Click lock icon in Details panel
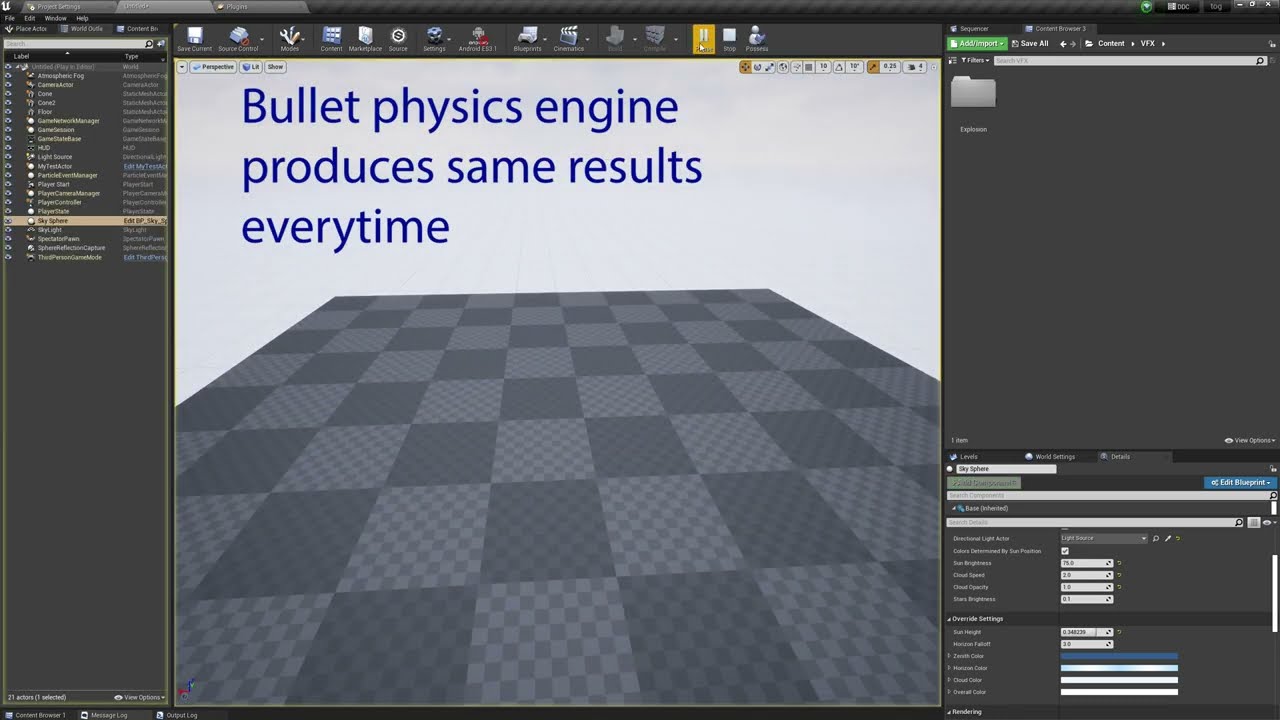The width and height of the screenshot is (1280, 720). (x=1274, y=468)
